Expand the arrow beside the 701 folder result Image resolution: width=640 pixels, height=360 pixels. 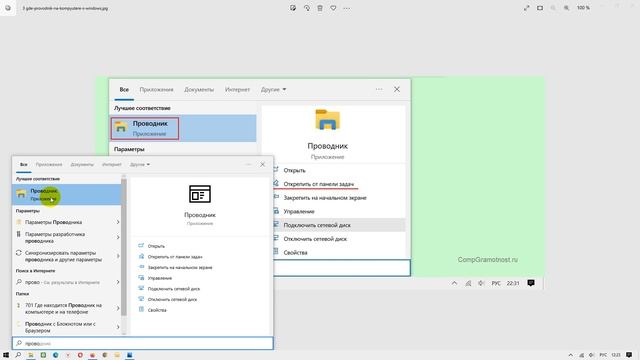(118, 308)
